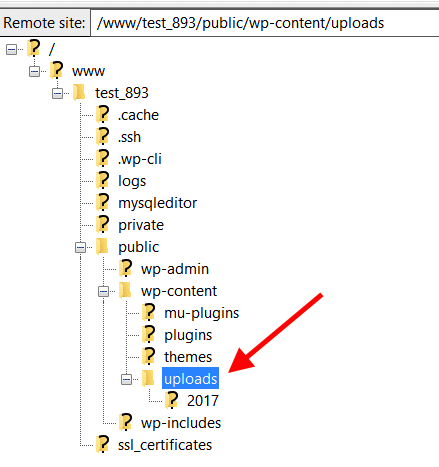Collapse the test_893 folder node
The width and height of the screenshot is (439, 467).
(57, 93)
